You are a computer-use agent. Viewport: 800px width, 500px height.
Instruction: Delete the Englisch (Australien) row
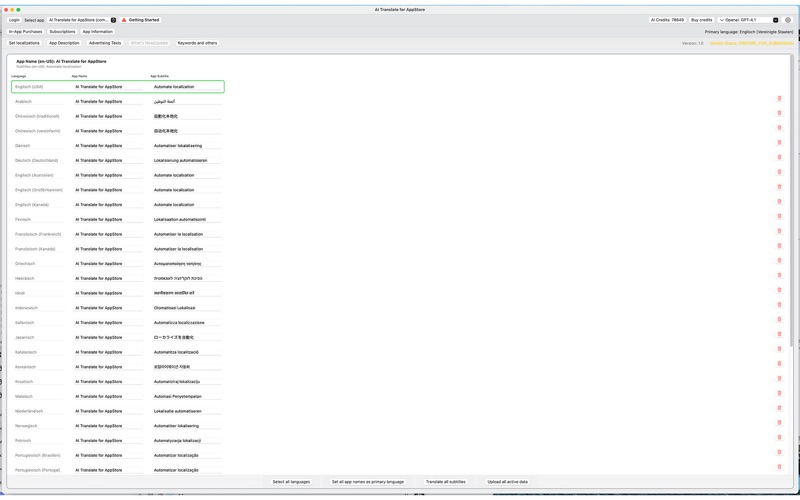pos(779,172)
